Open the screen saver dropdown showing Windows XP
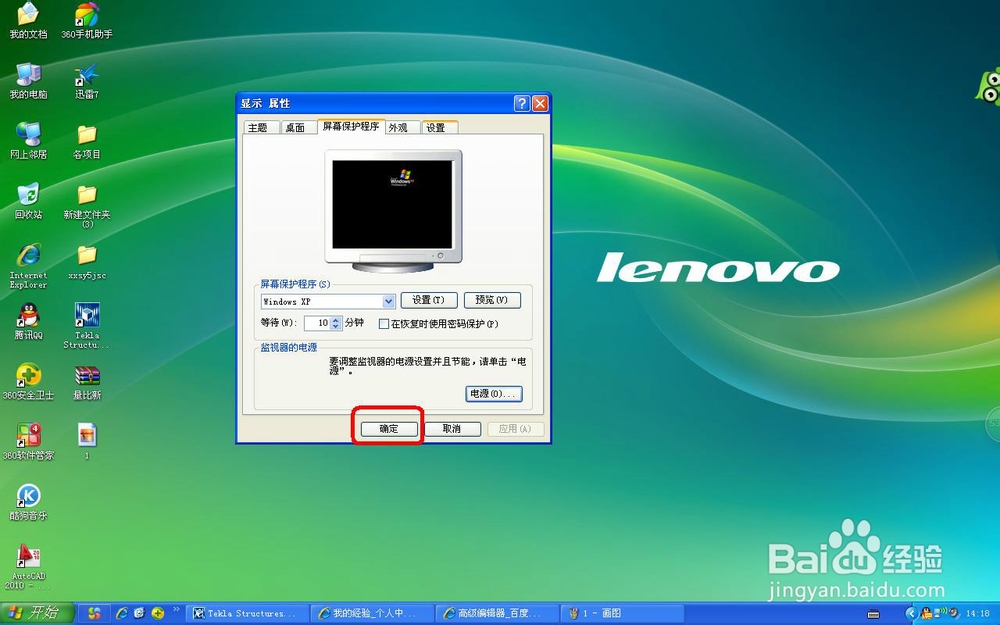 (x=388, y=301)
